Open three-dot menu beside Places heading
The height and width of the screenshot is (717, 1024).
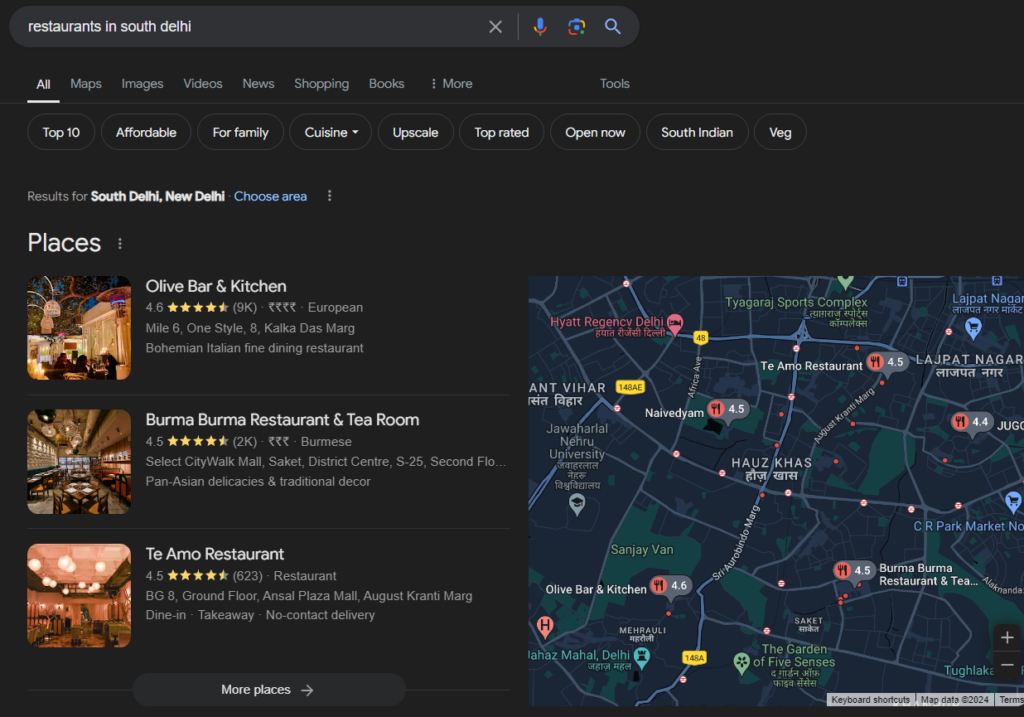coord(120,244)
